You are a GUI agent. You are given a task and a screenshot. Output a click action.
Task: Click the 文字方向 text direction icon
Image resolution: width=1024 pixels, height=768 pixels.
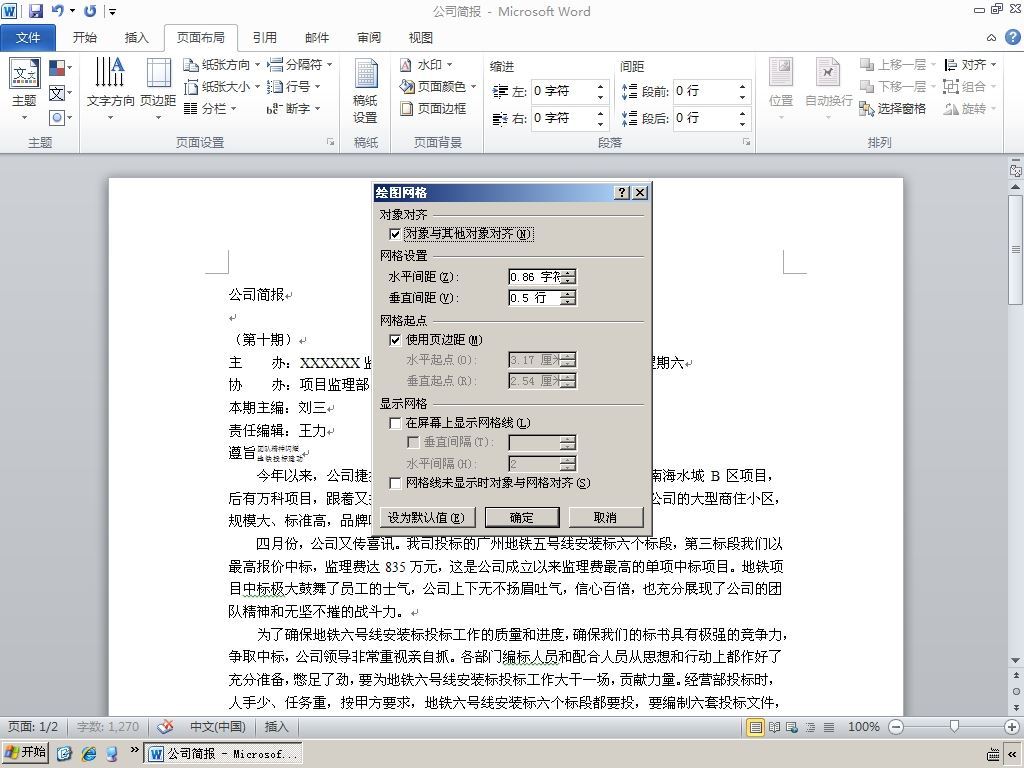110,89
